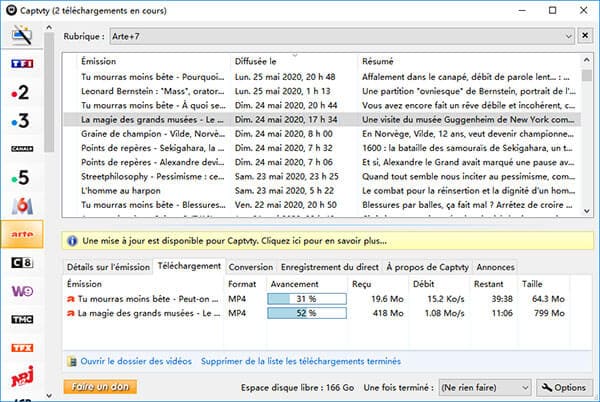The image size is (600, 402).
Task: Switch to Détails sur l'émission tab
Action: [108, 267]
